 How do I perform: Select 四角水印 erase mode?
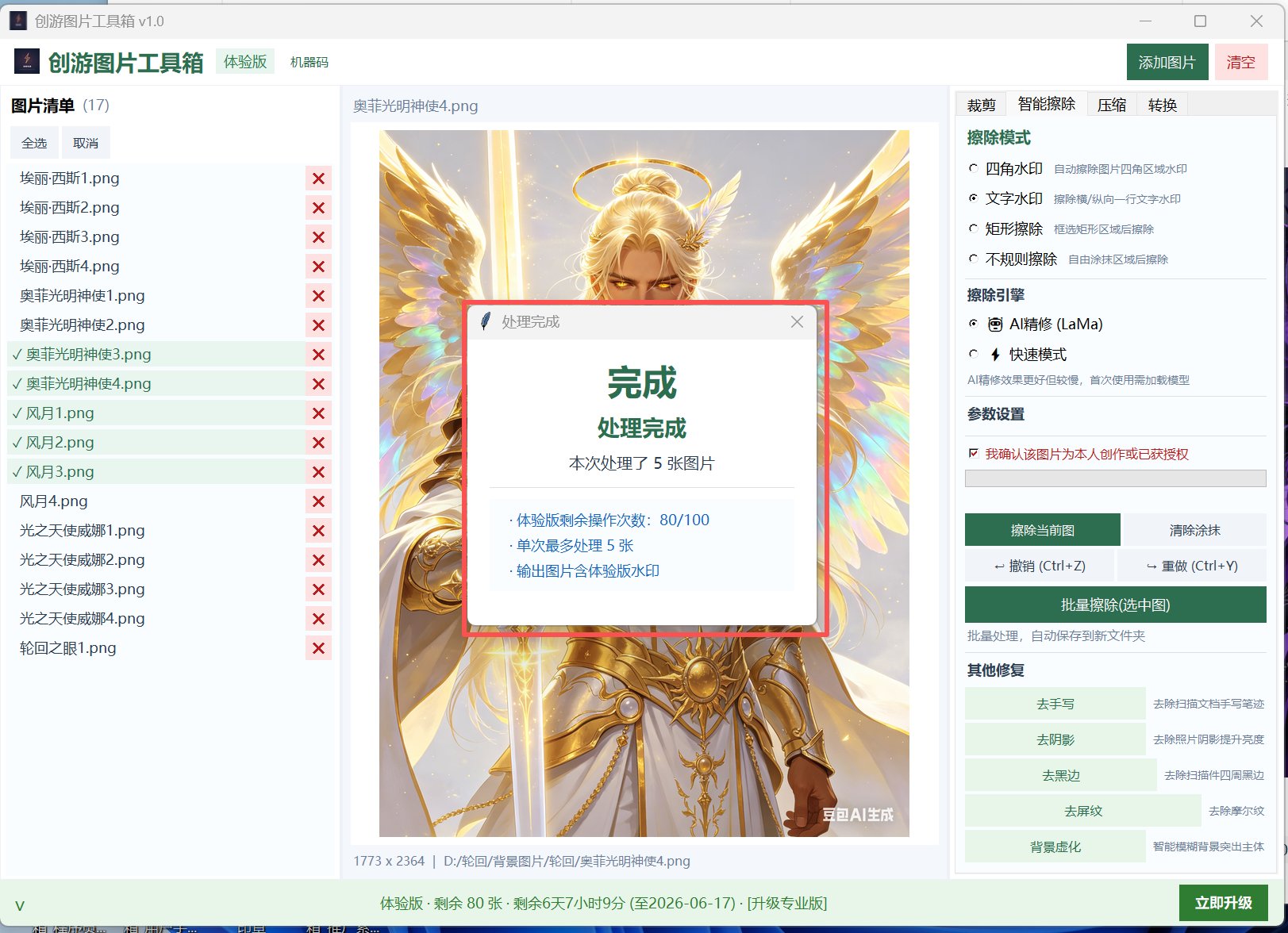tap(973, 168)
